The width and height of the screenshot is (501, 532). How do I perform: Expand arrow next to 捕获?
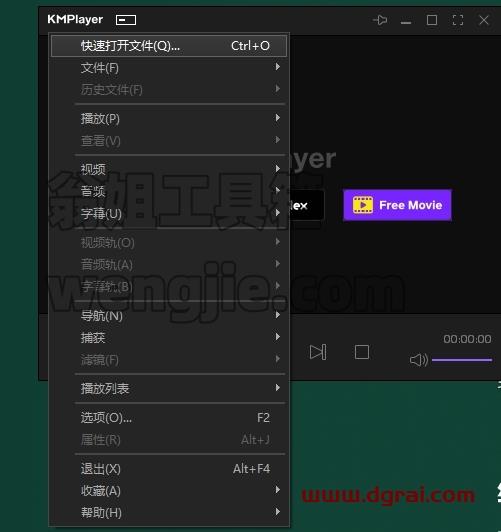[278, 337]
